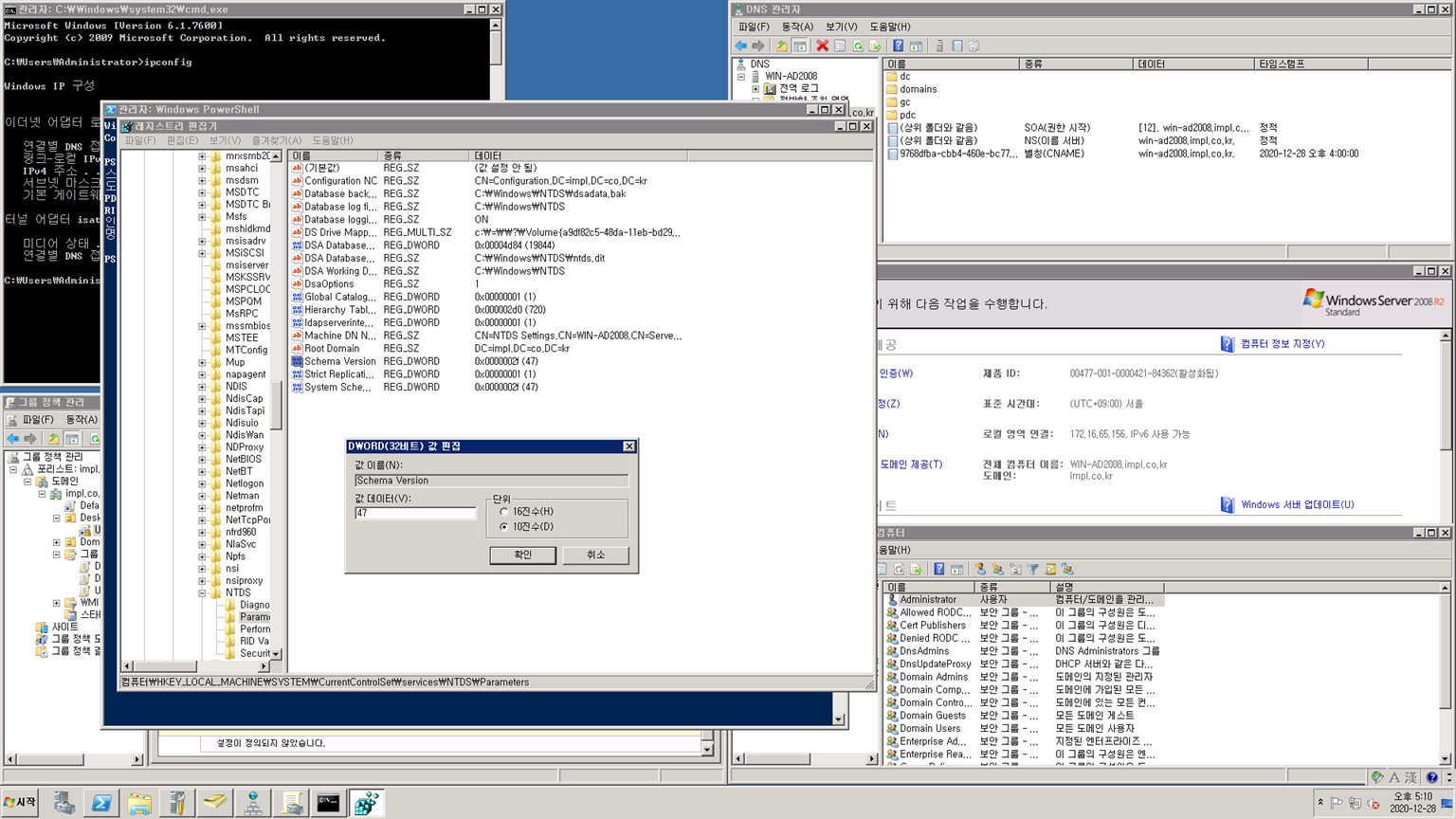This screenshot has width=1456, height=819.
Task: Select the Domain Admins group row
Action: click(1024, 677)
